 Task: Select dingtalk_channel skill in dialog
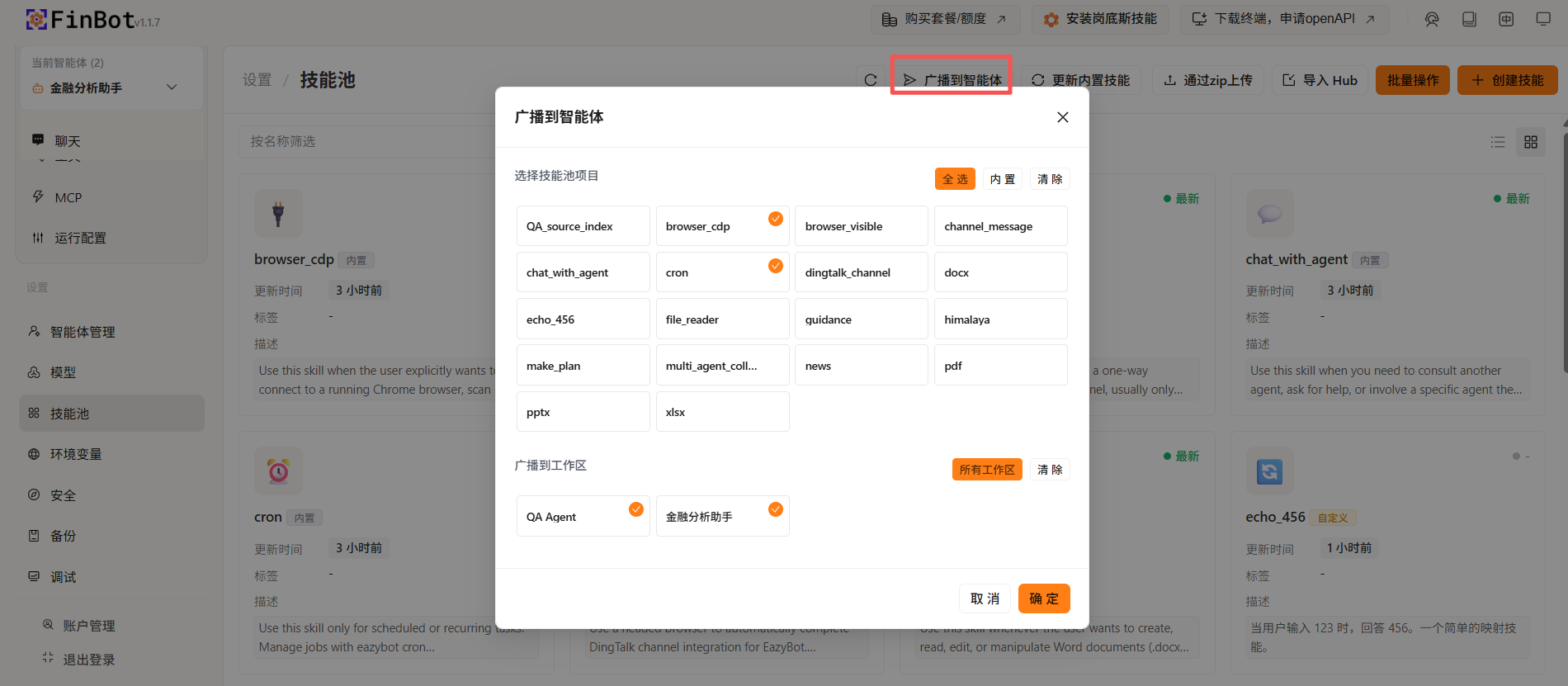[862, 272]
